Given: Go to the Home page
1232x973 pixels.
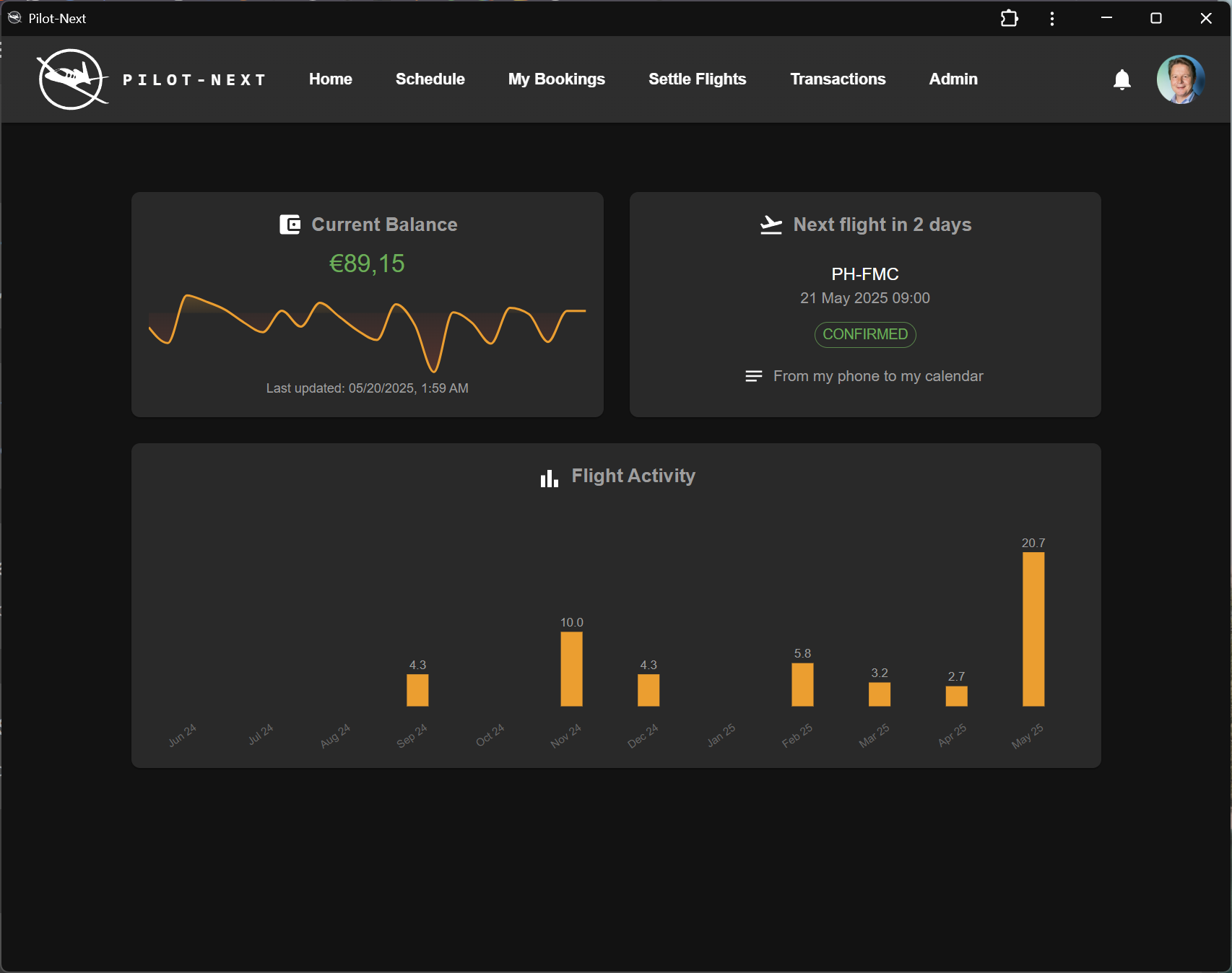Looking at the screenshot, I should (330, 79).
